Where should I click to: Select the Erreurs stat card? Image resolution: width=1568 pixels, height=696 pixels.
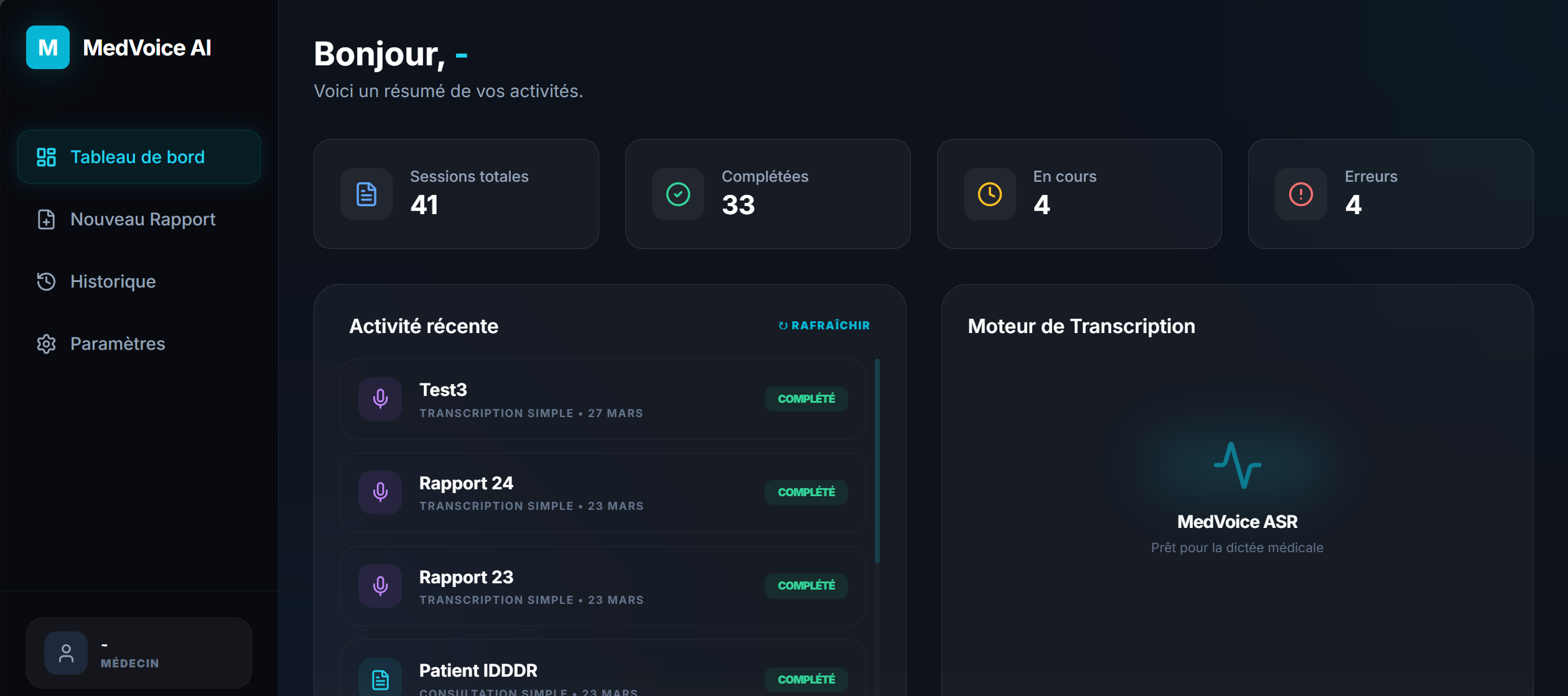point(1391,194)
